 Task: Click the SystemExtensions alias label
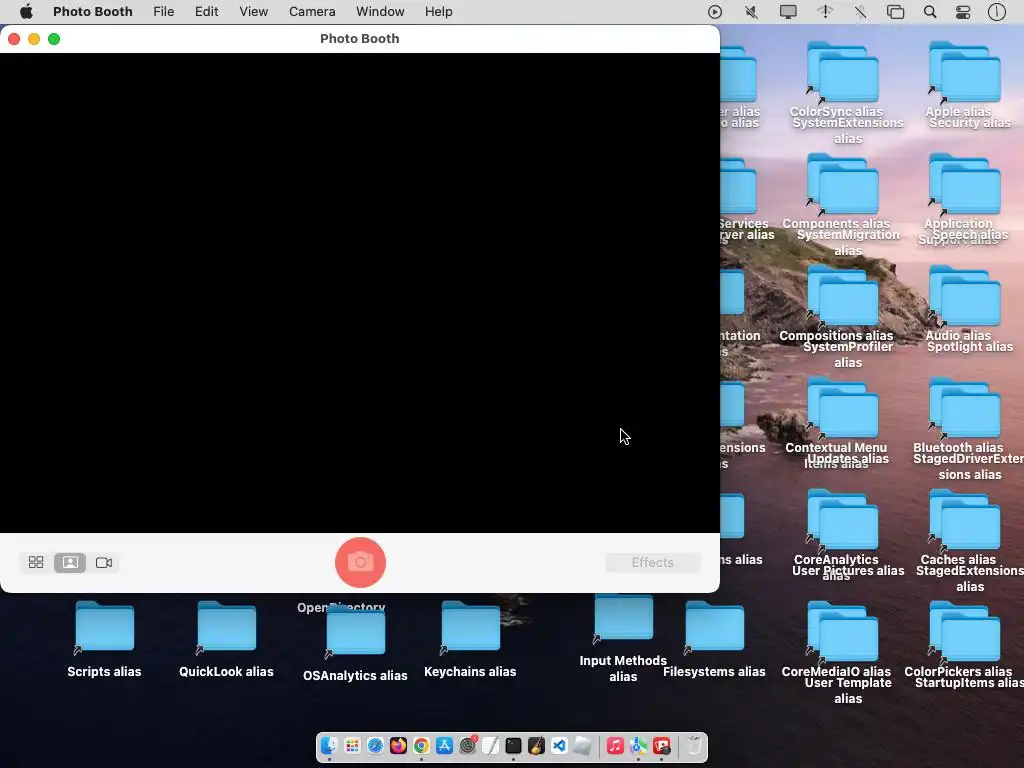(x=848, y=131)
